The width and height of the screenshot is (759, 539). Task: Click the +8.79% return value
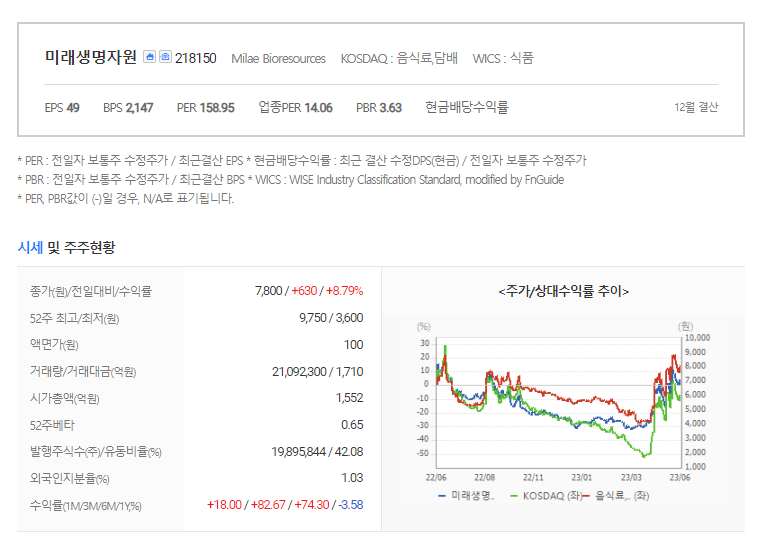click(x=344, y=291)
